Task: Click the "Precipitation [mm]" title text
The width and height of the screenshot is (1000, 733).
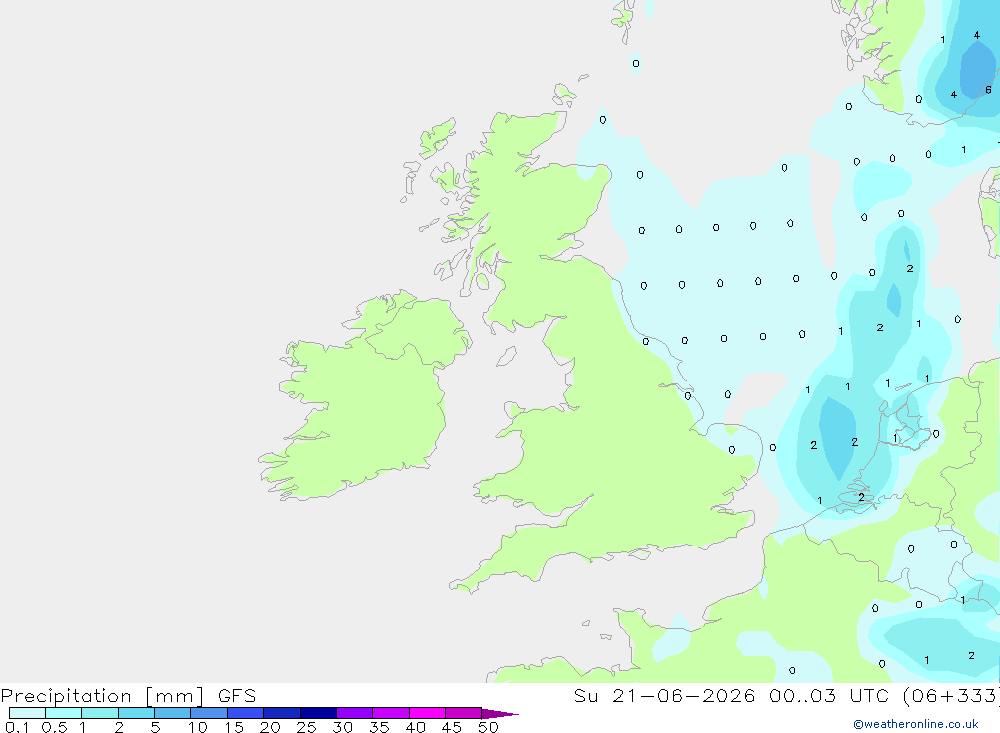Action: point(102,696)
